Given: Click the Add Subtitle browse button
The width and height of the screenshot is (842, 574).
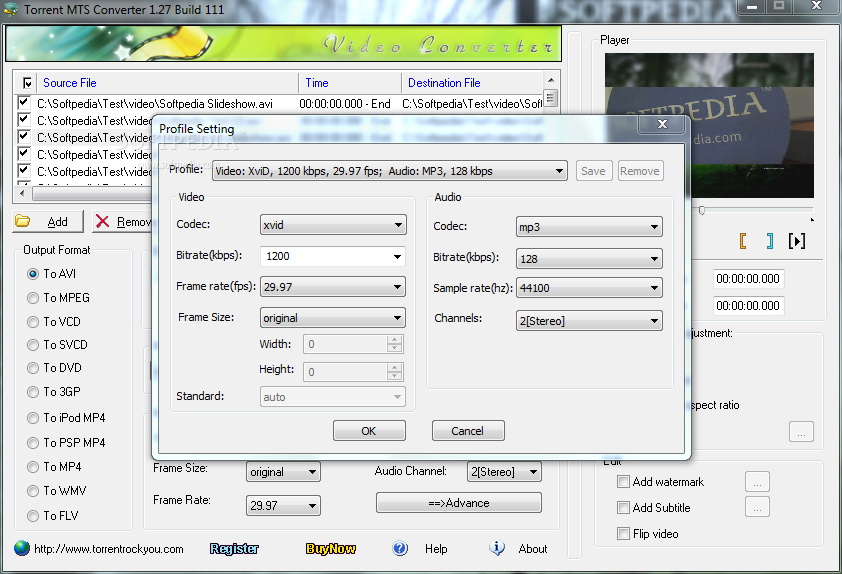Looking at the screenshot, I should click(x=757, y=507).
